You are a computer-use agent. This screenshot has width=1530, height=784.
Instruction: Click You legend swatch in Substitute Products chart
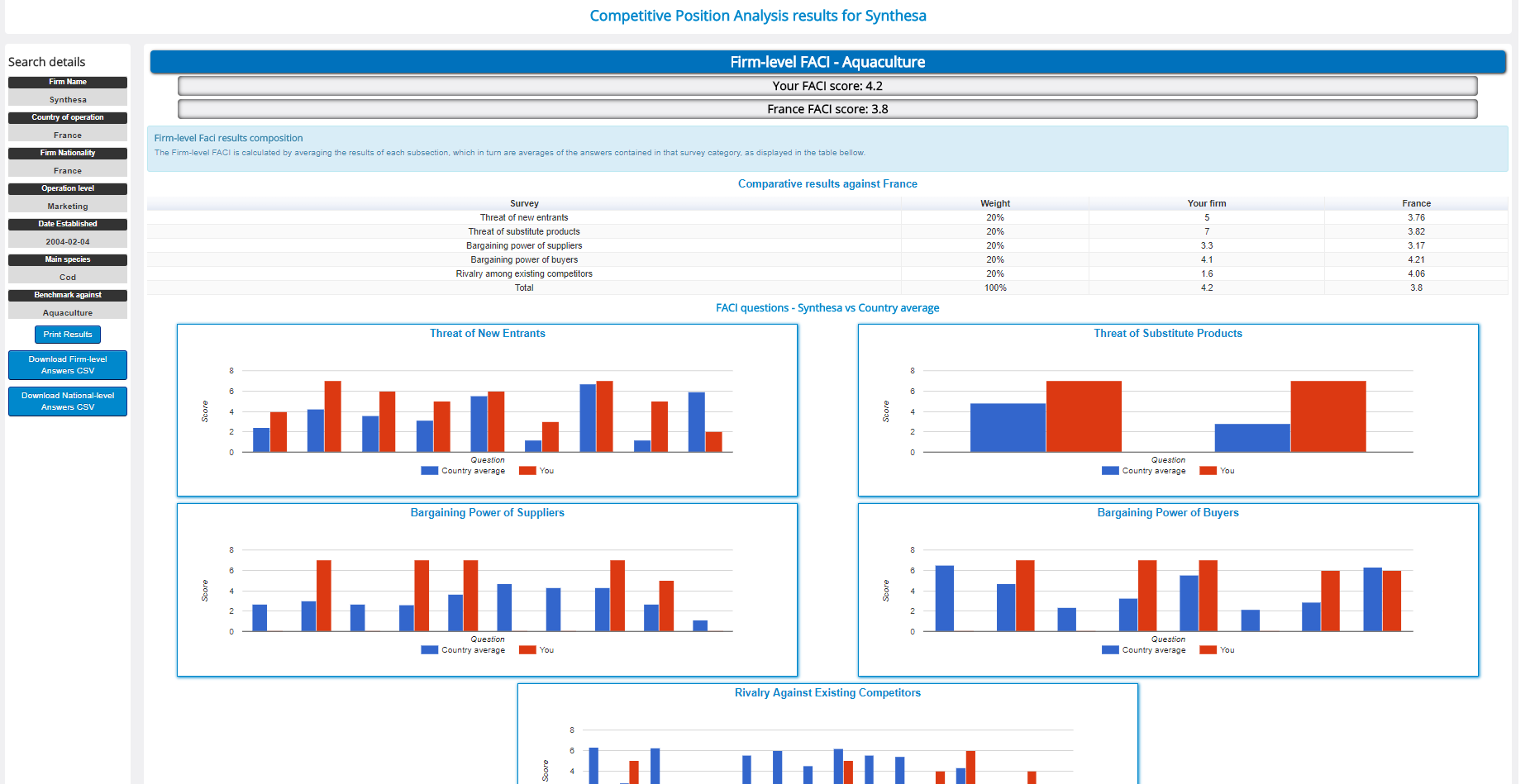click(1208, 471)
